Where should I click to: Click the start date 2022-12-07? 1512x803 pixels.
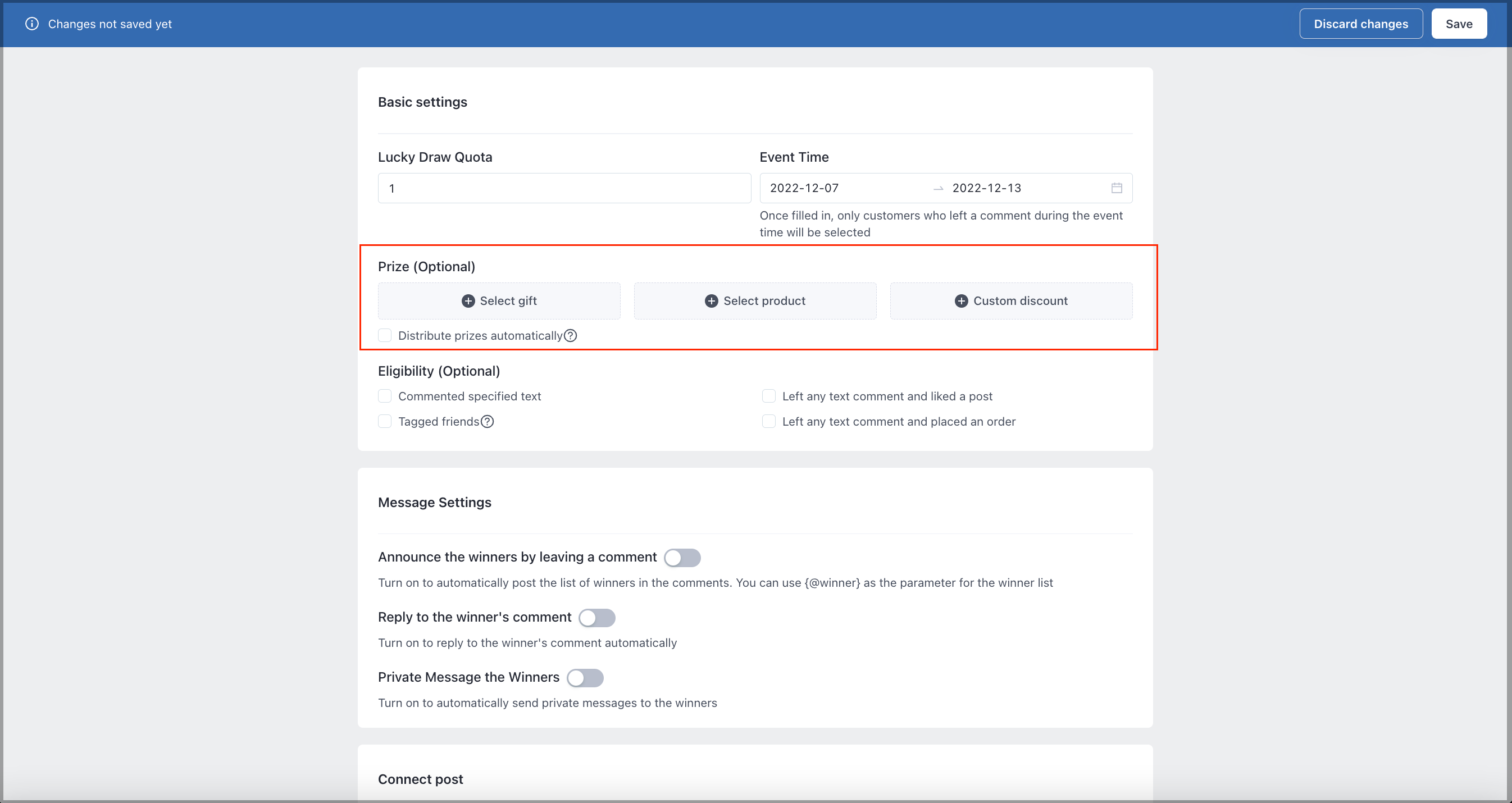(804, 188)
